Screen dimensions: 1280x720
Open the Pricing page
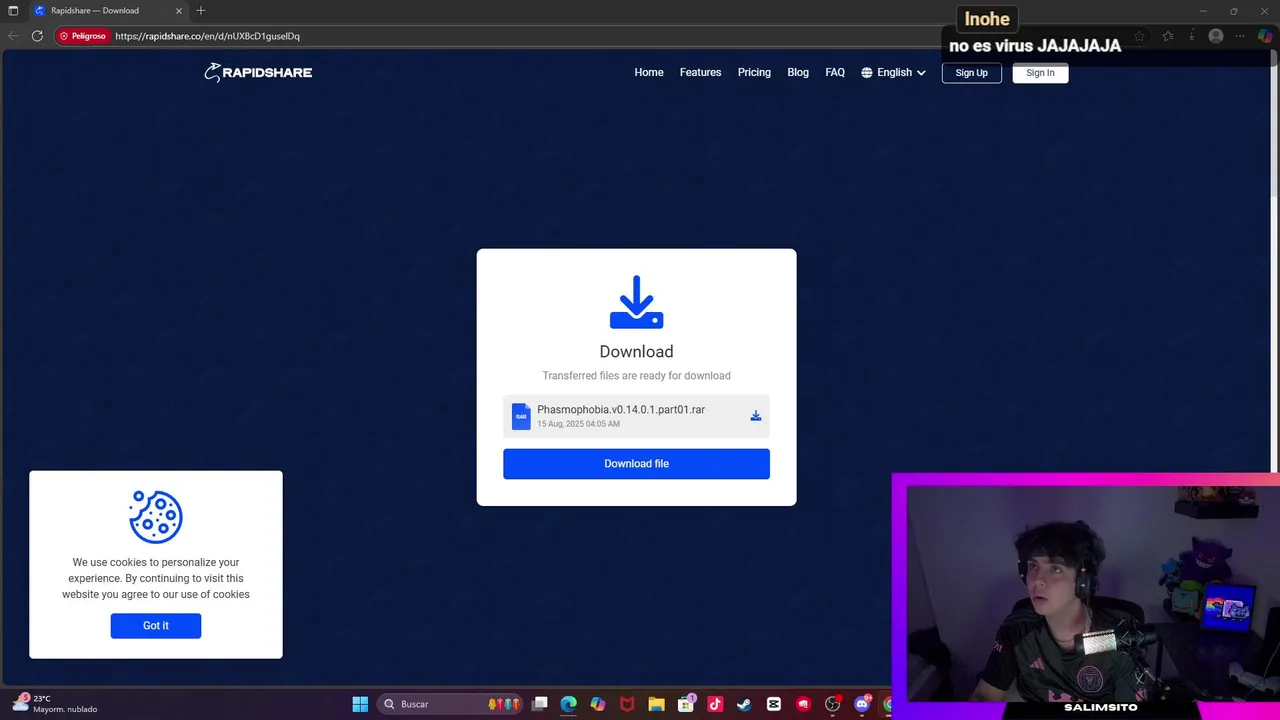(754, 72)
